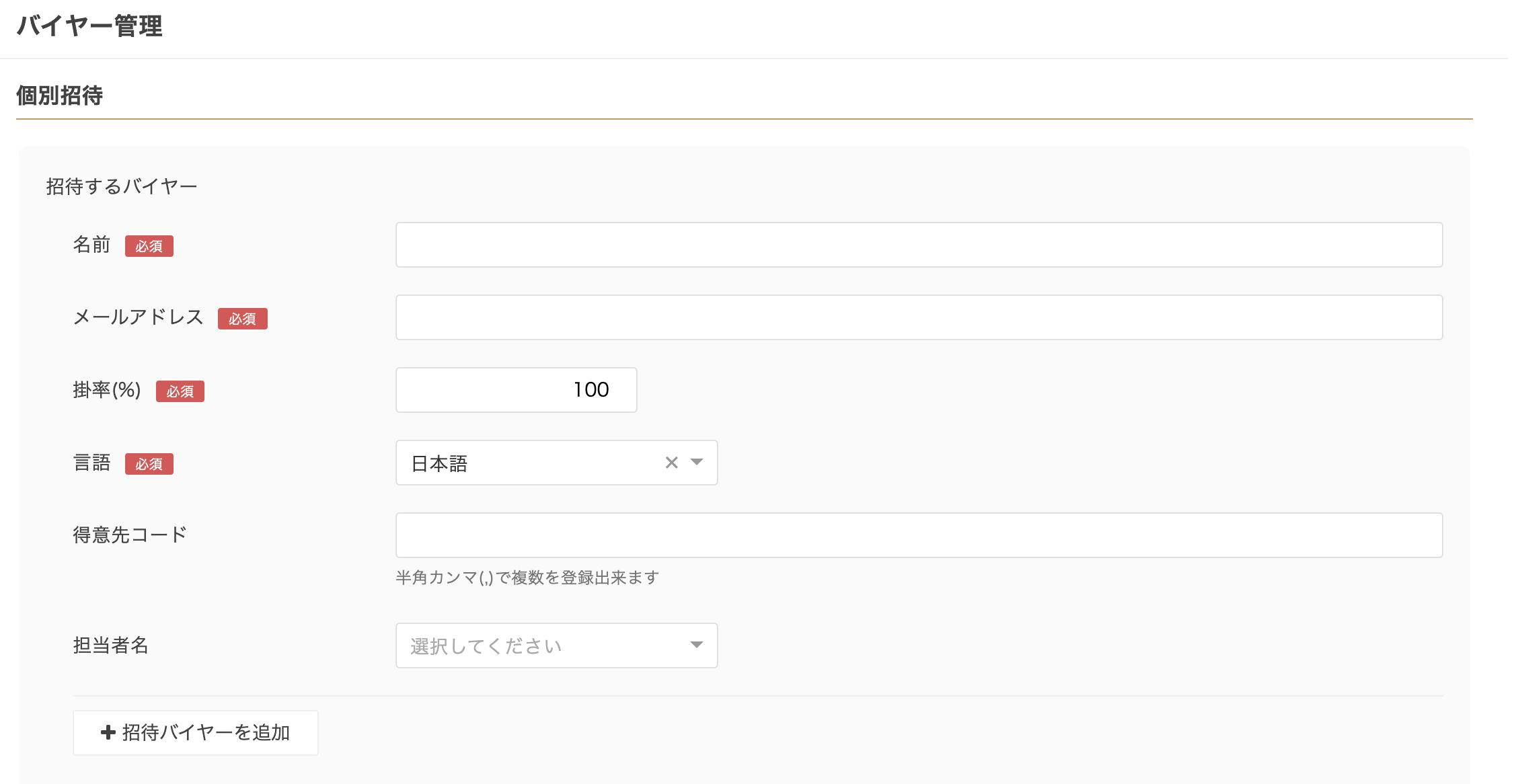Click the plus icon on 招待バイヤーを追加
The width and height of the screenshot is (1520, 784).
(x=108, y=732)
